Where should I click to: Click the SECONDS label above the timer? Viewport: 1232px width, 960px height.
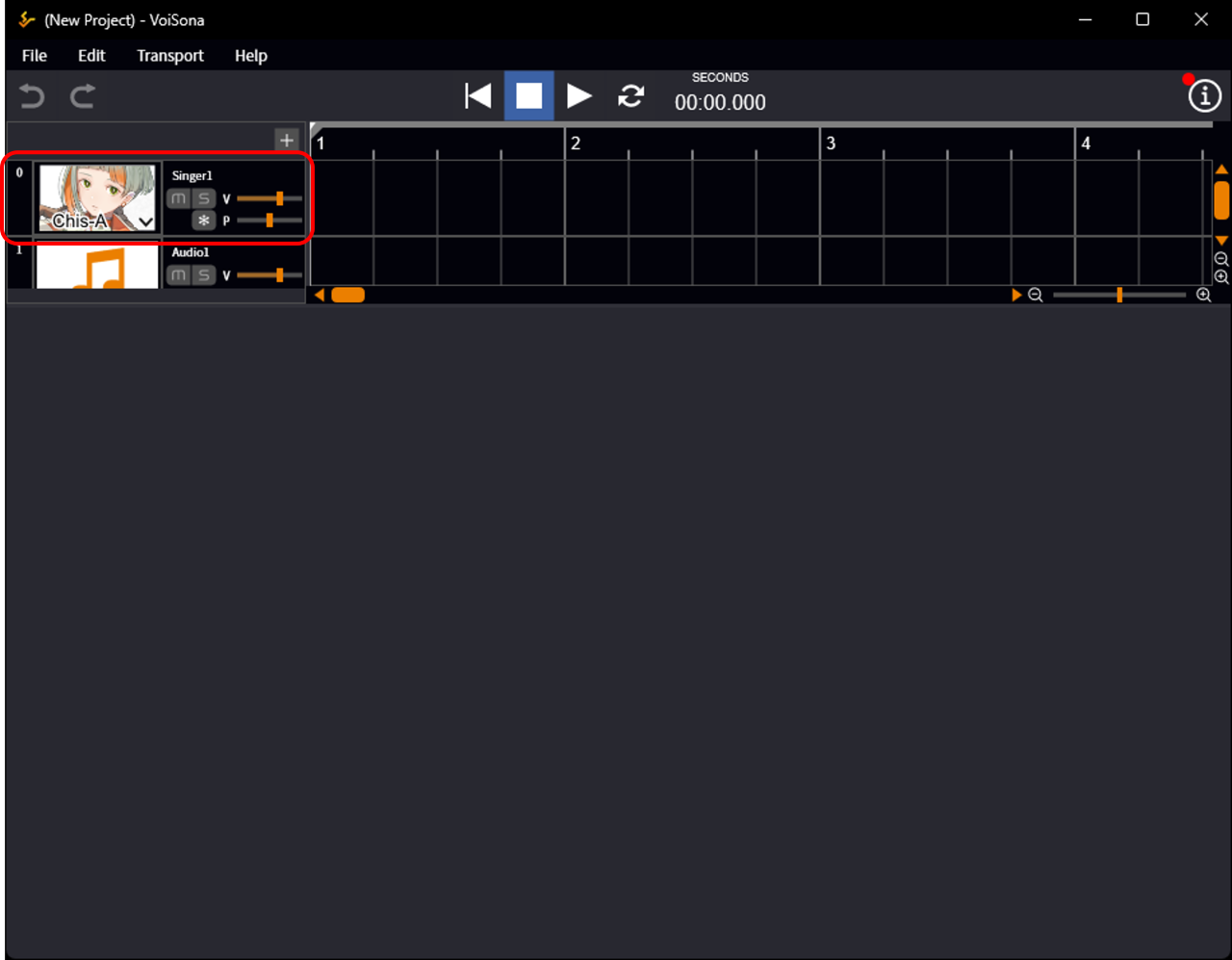[720, 77]
